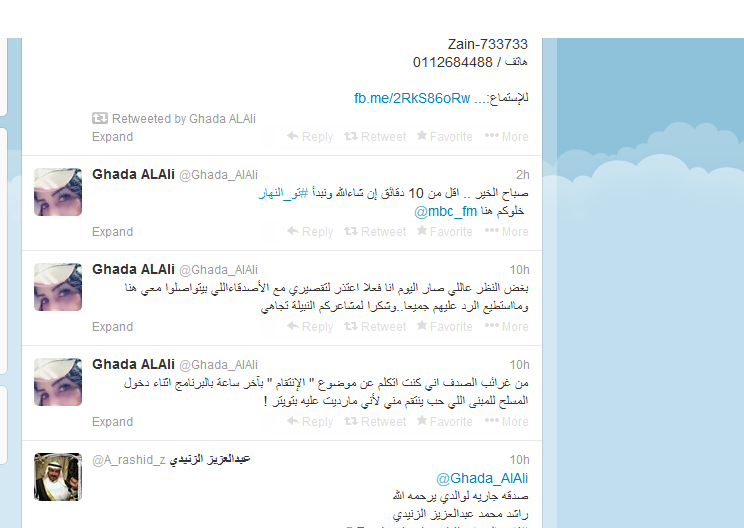
Task: Favorite the first 10h Ghada ALAli tweet
Action: tap(445, 326)
